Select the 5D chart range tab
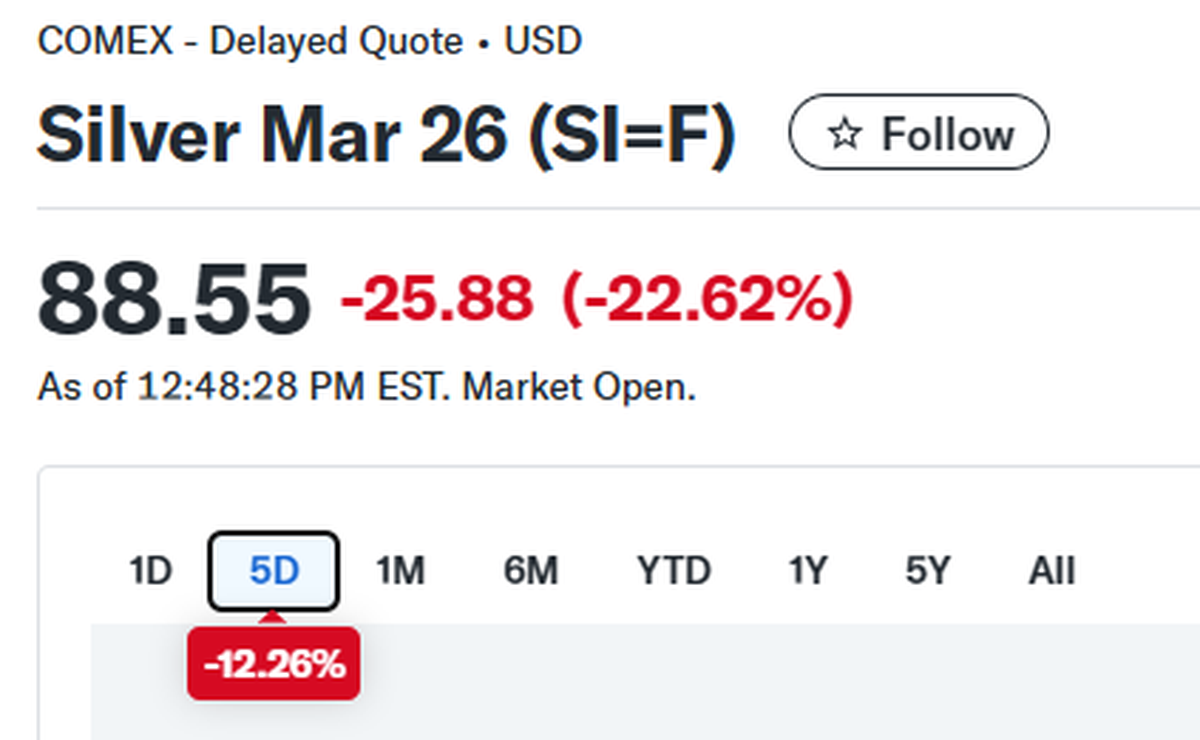This screenshot has width=1200, height=740. [x=273, y=571]
